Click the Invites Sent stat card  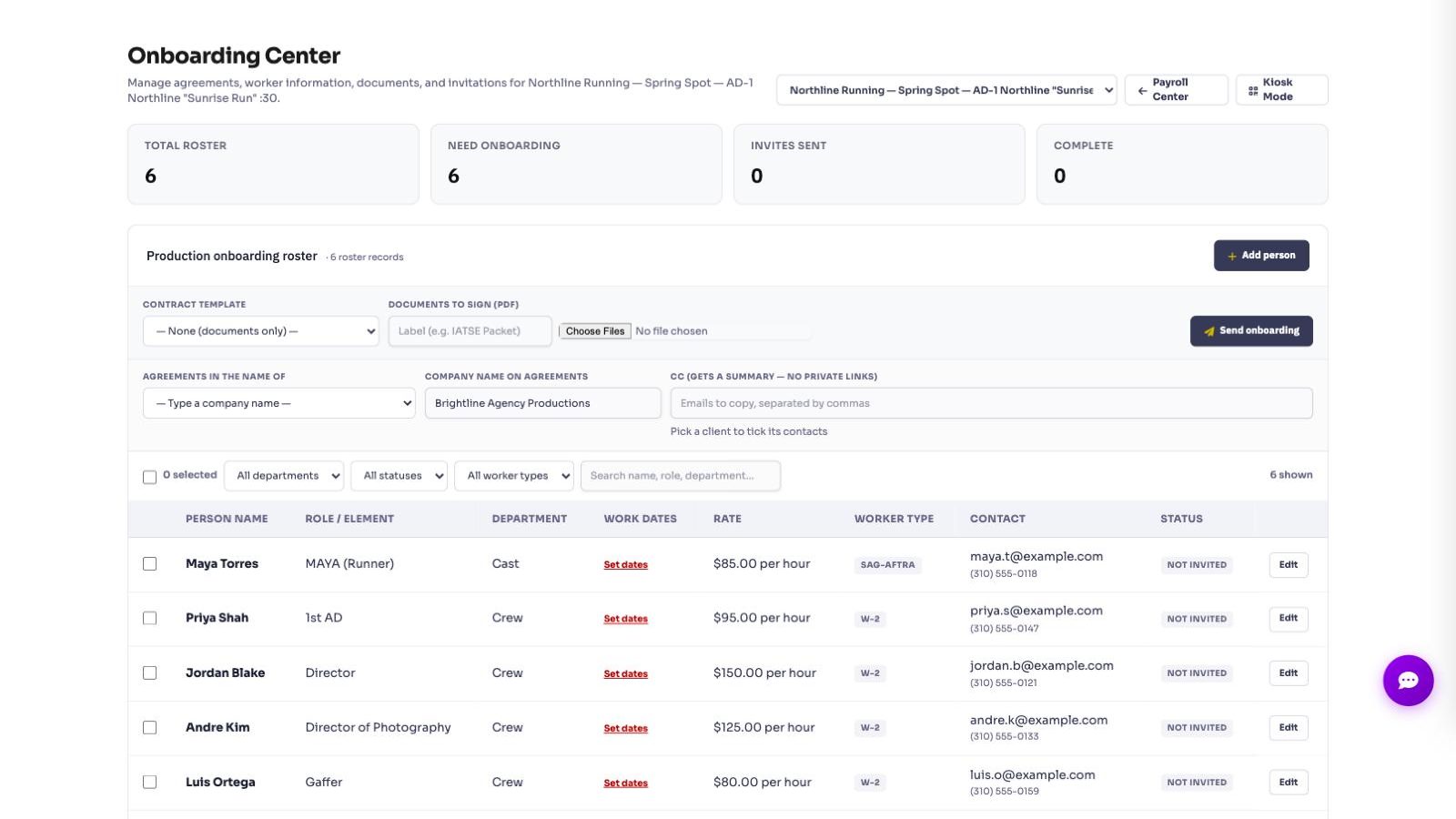pyautogui.click(x=879, y=164)
